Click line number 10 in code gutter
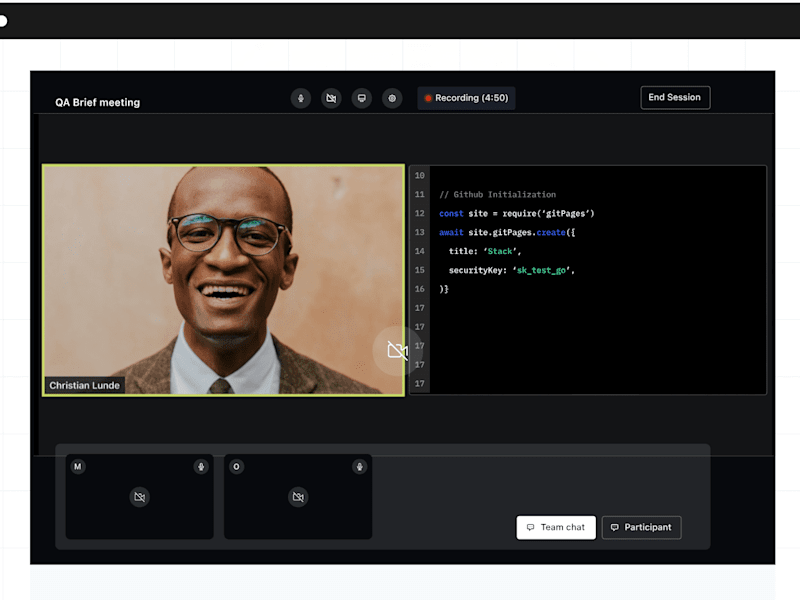Viewport: 800px width, 600px height. pos(419,176)
